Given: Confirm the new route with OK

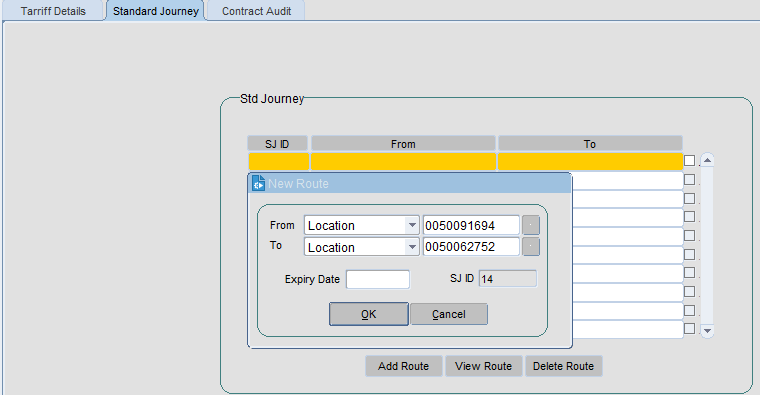Looking at the screenshot, I should click(369, 314).
